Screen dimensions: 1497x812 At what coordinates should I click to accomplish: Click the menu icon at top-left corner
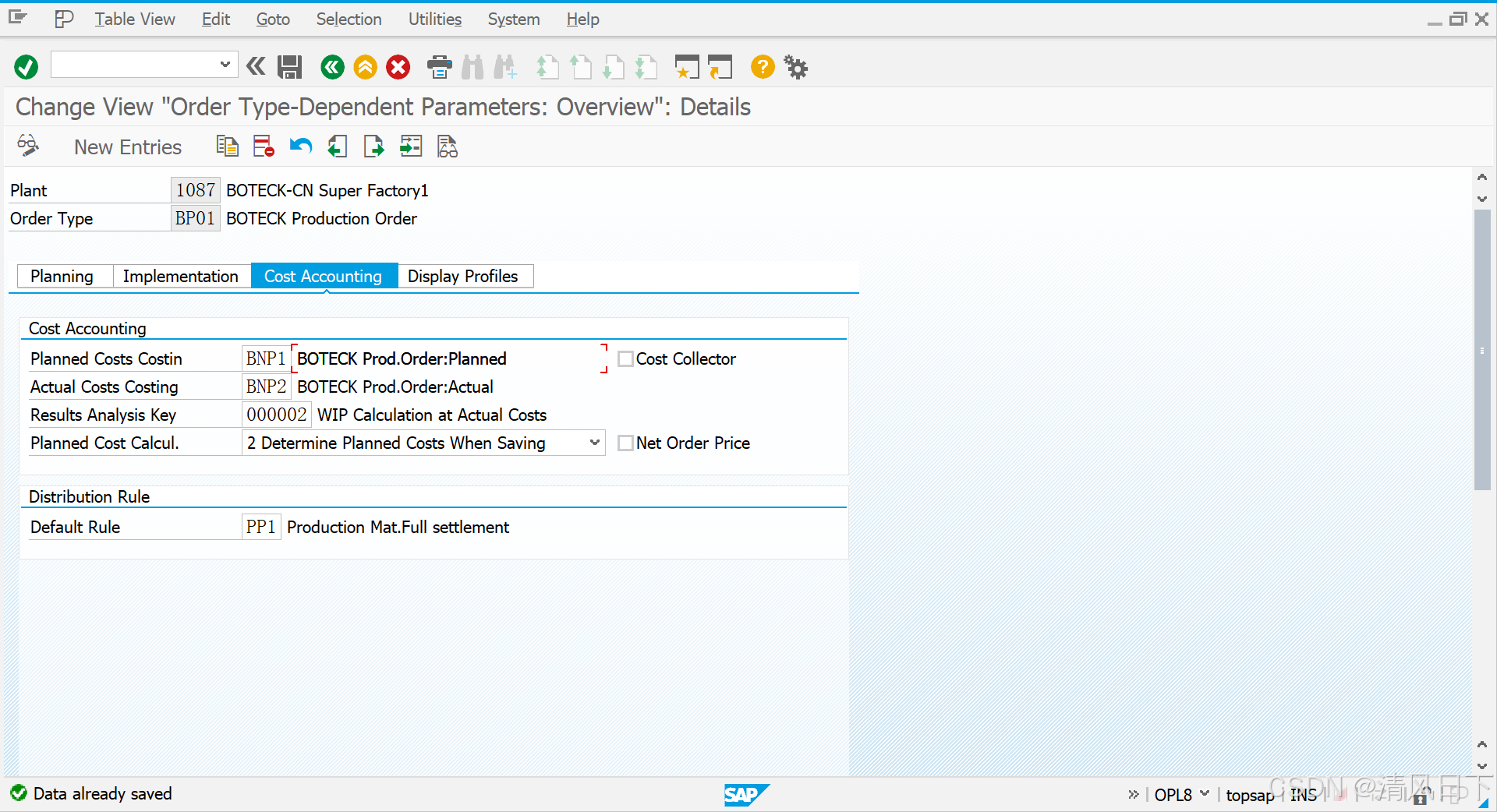click(x=18, y=18)
